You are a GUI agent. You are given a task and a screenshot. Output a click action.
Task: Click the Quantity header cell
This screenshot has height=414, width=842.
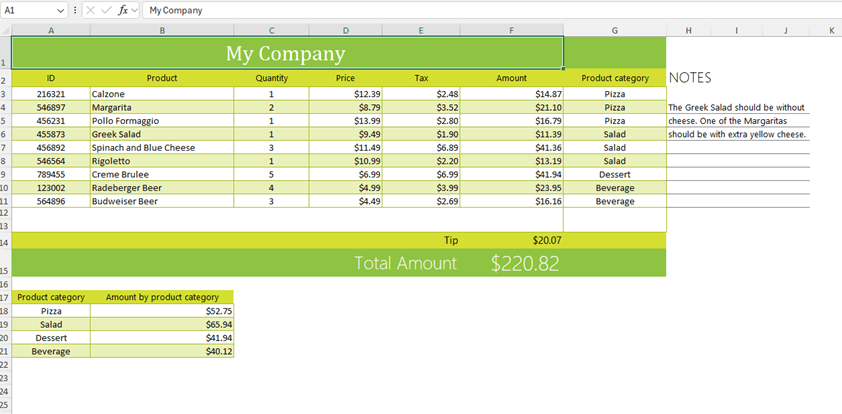pyautogui.click(x=272, y=78)
